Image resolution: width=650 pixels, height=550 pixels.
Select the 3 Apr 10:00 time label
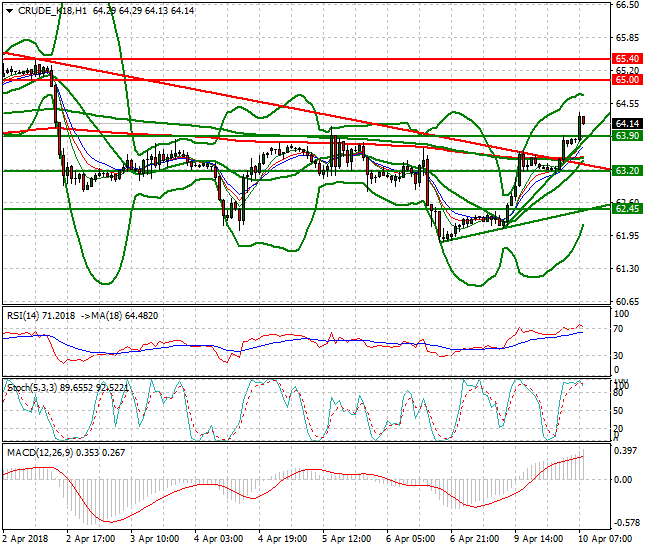click(x=155, y=539)
